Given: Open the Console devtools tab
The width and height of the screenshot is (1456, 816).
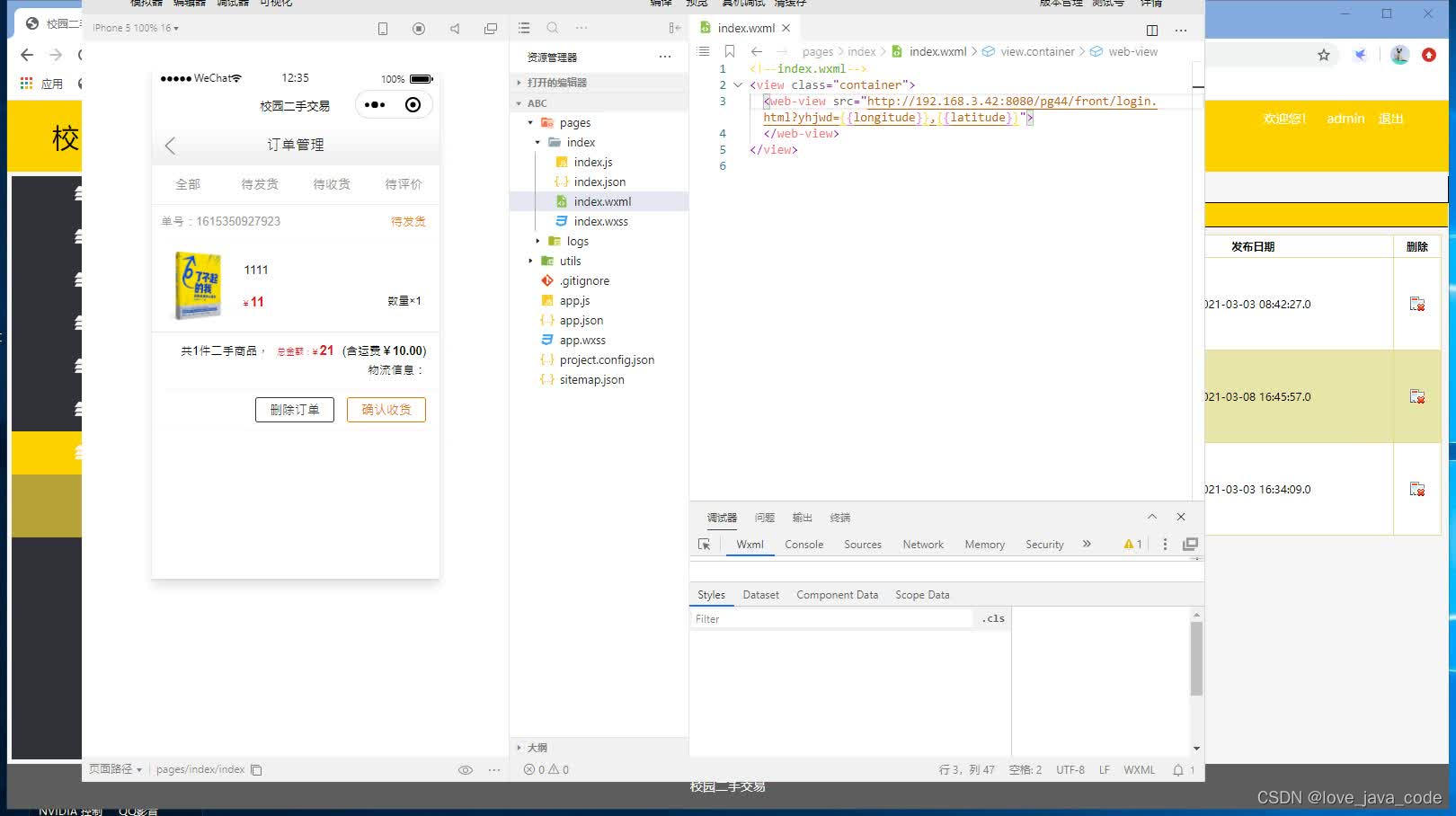Looking at the screenshot, I should coord(804,545).
